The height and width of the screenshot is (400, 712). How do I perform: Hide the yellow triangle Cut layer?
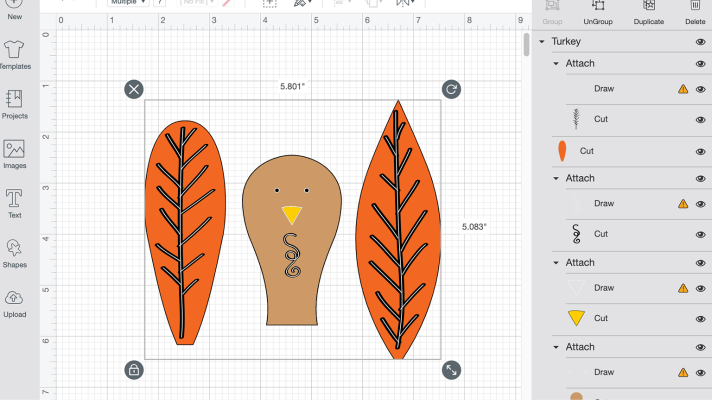700,319
